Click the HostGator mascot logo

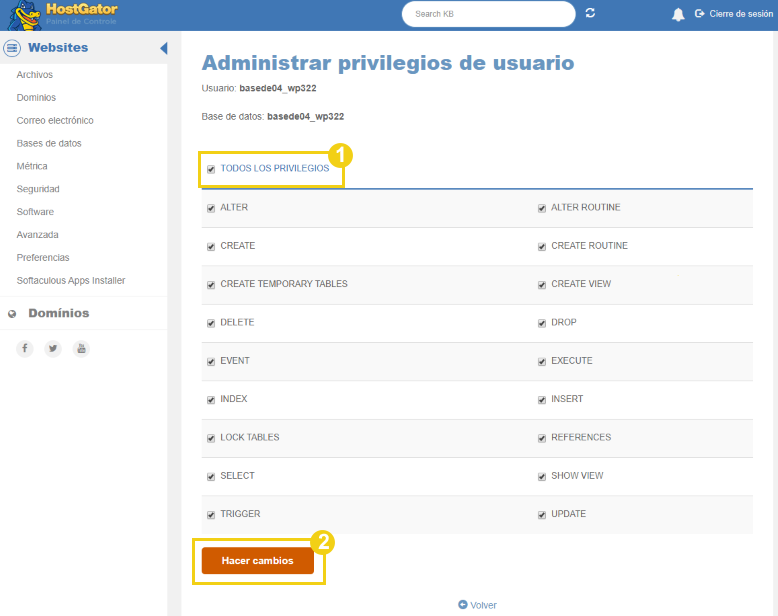(25, 15)
